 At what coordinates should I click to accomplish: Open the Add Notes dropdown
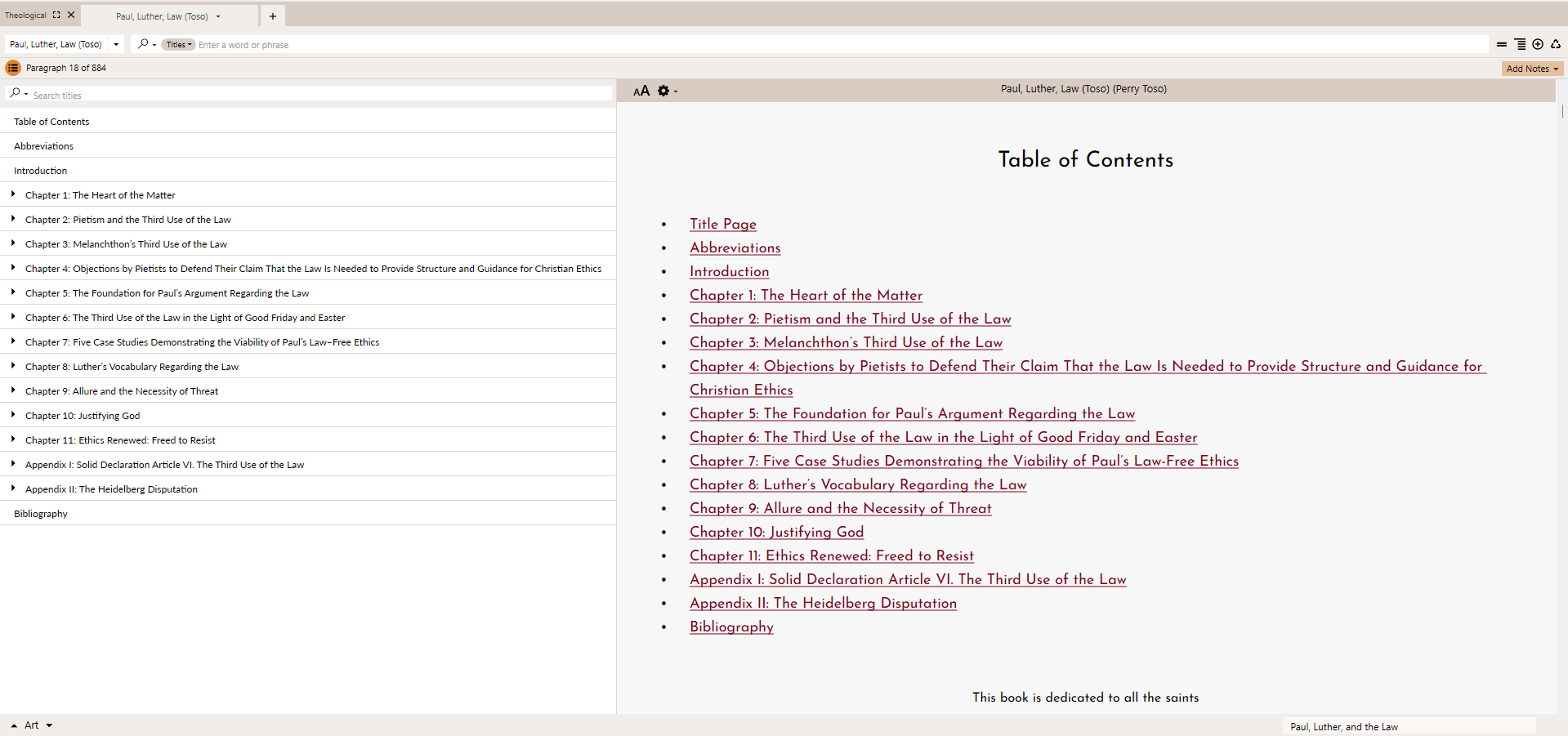(x=1532, y=69)
